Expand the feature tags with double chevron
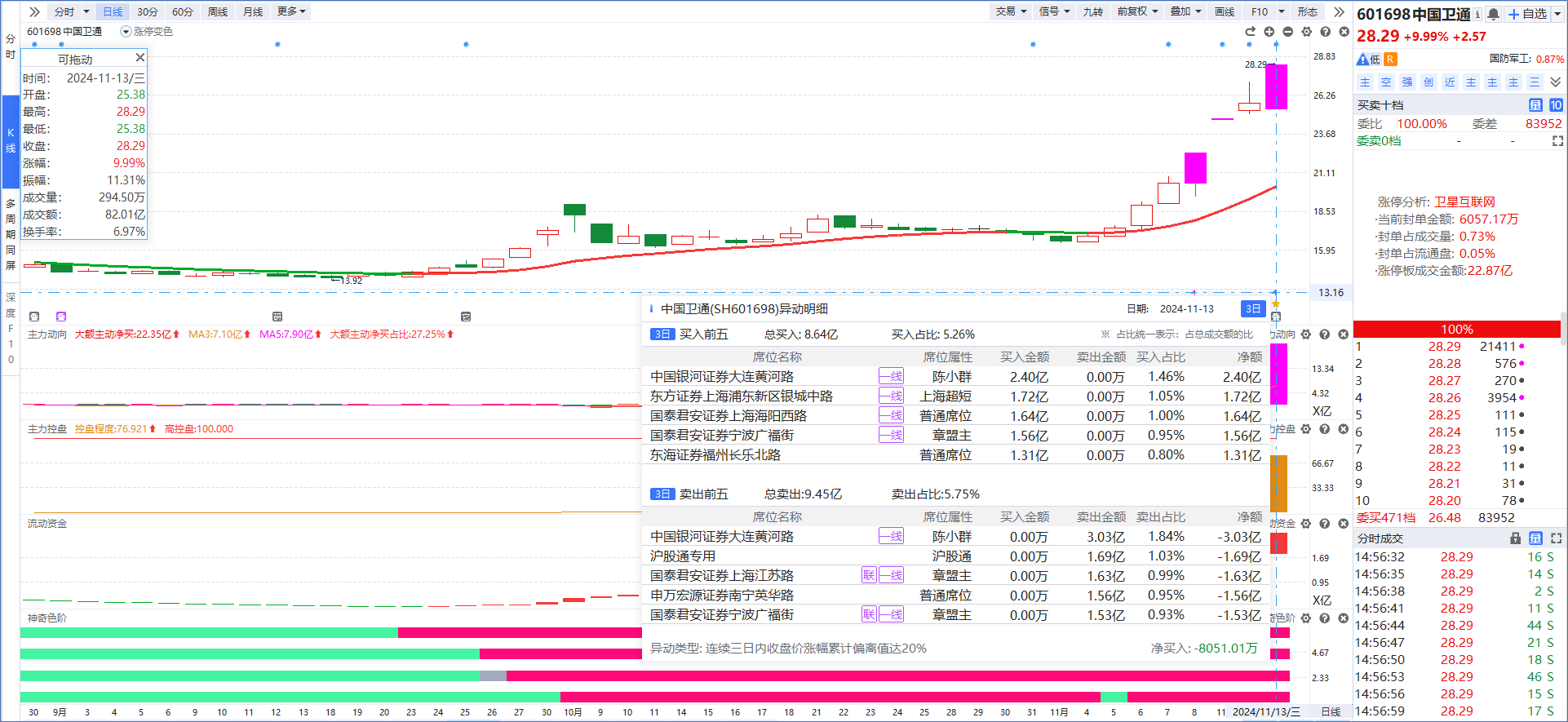This screenshot has height=722, width=1568. click(x=1556, y=82)
